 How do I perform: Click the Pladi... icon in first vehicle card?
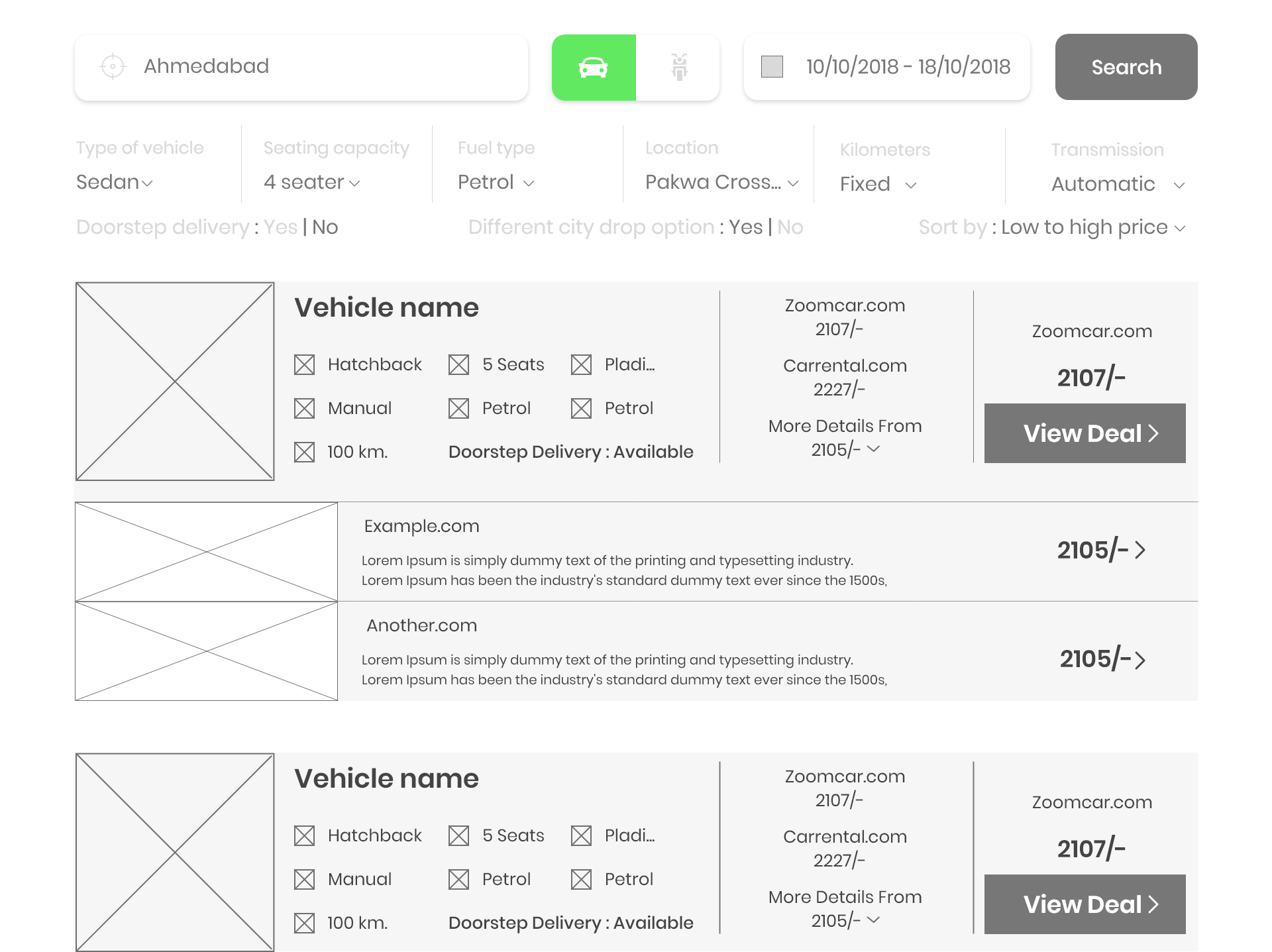[581, 364]
